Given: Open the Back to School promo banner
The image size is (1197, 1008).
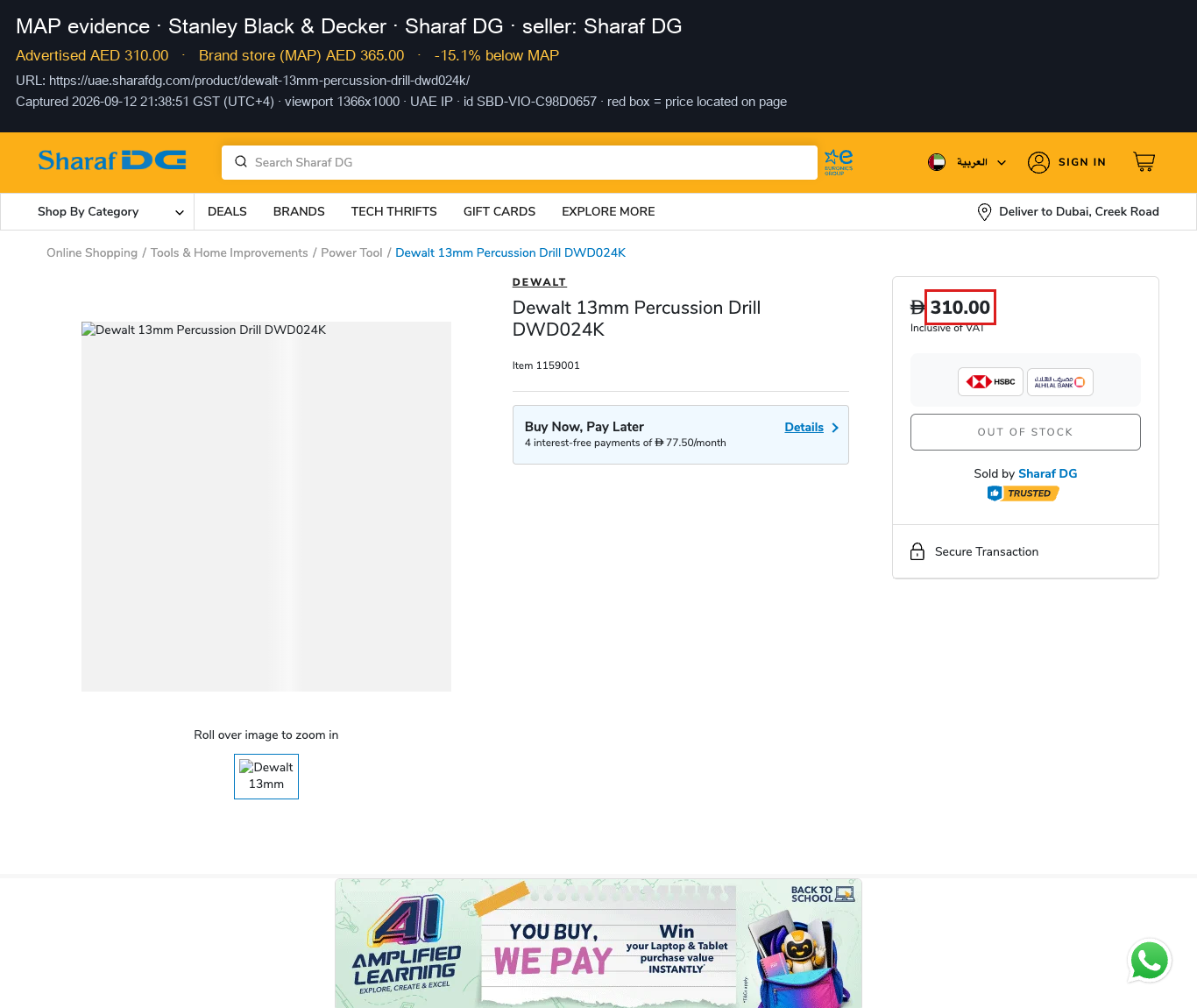Looking at the screenshot, I should [x=598, y=943].
